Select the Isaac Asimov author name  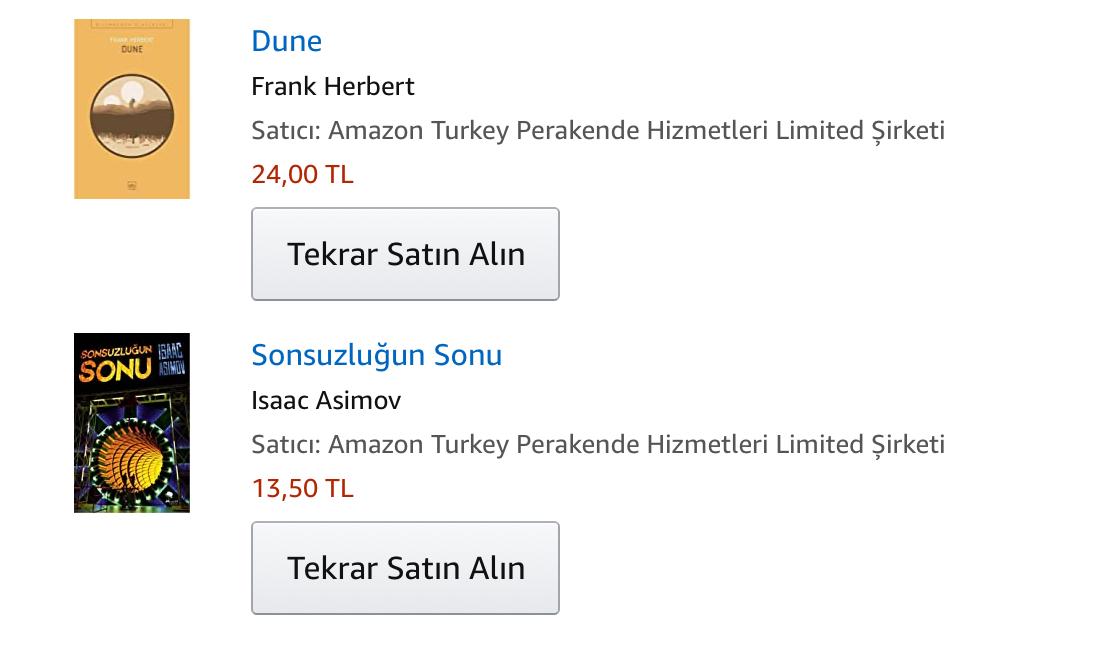coord(326,401)
